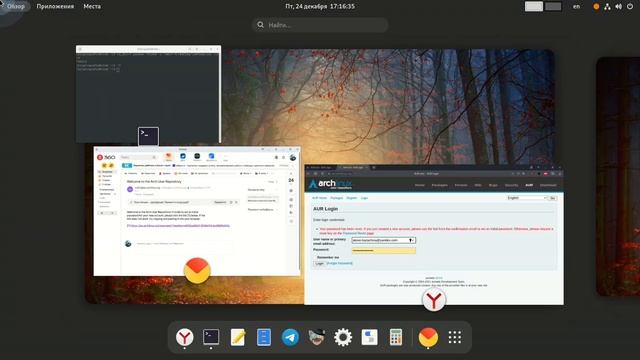Click the Go button beside language dropdown
Screen dimensions: 640x360
[553, 198]
